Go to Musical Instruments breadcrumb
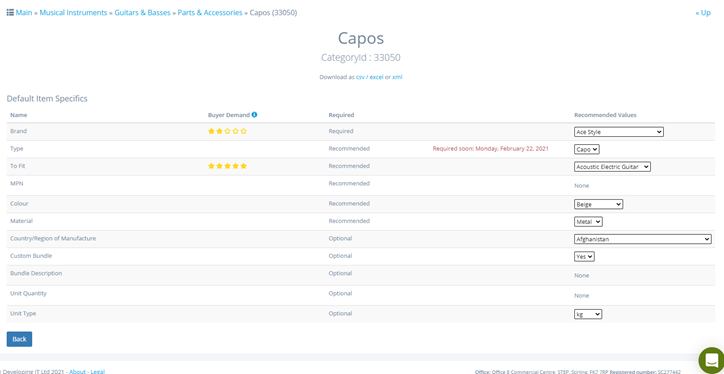This screenshot has height=374, width=724. click(73, 13)
